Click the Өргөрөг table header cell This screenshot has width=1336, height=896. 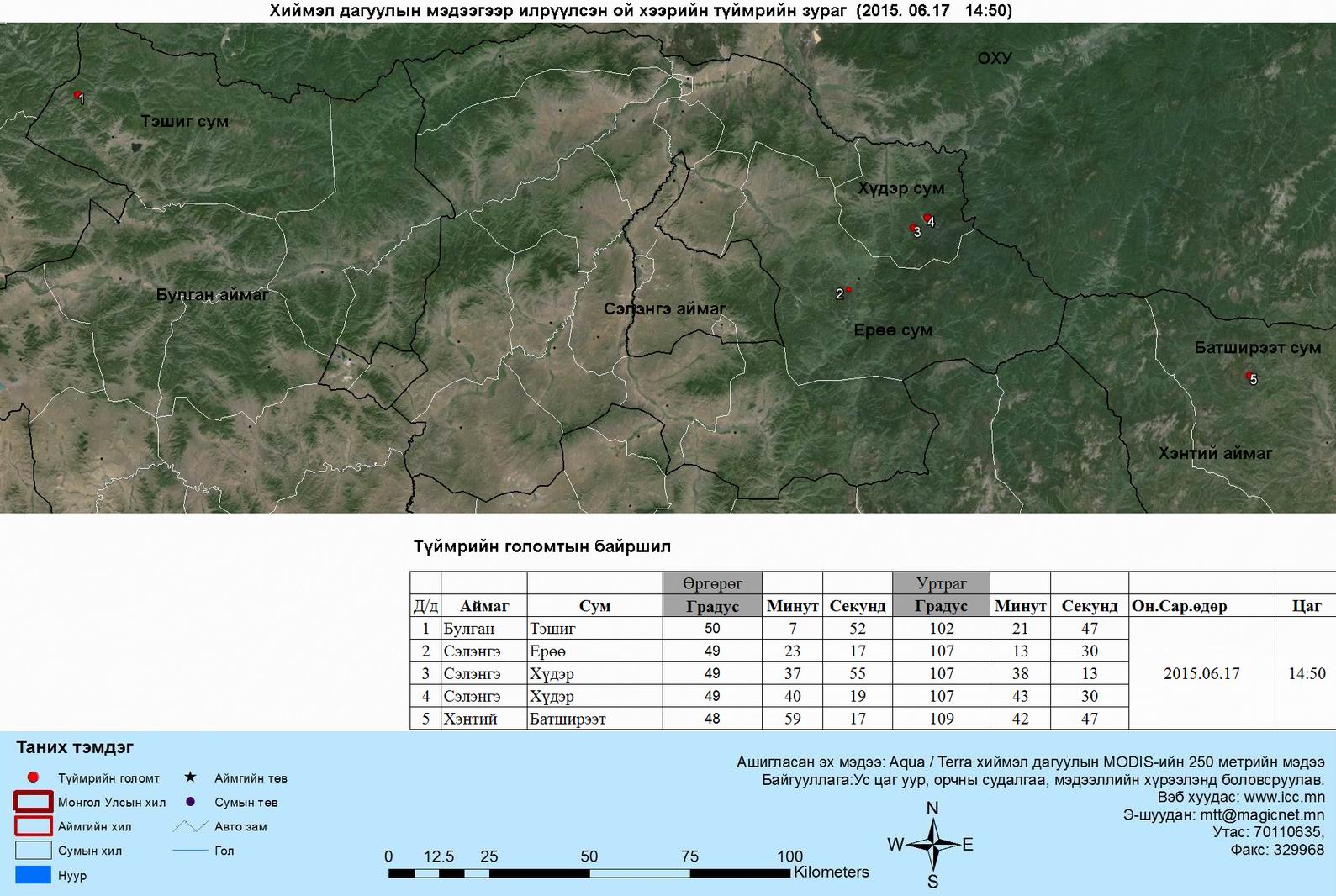pos(712,583)
